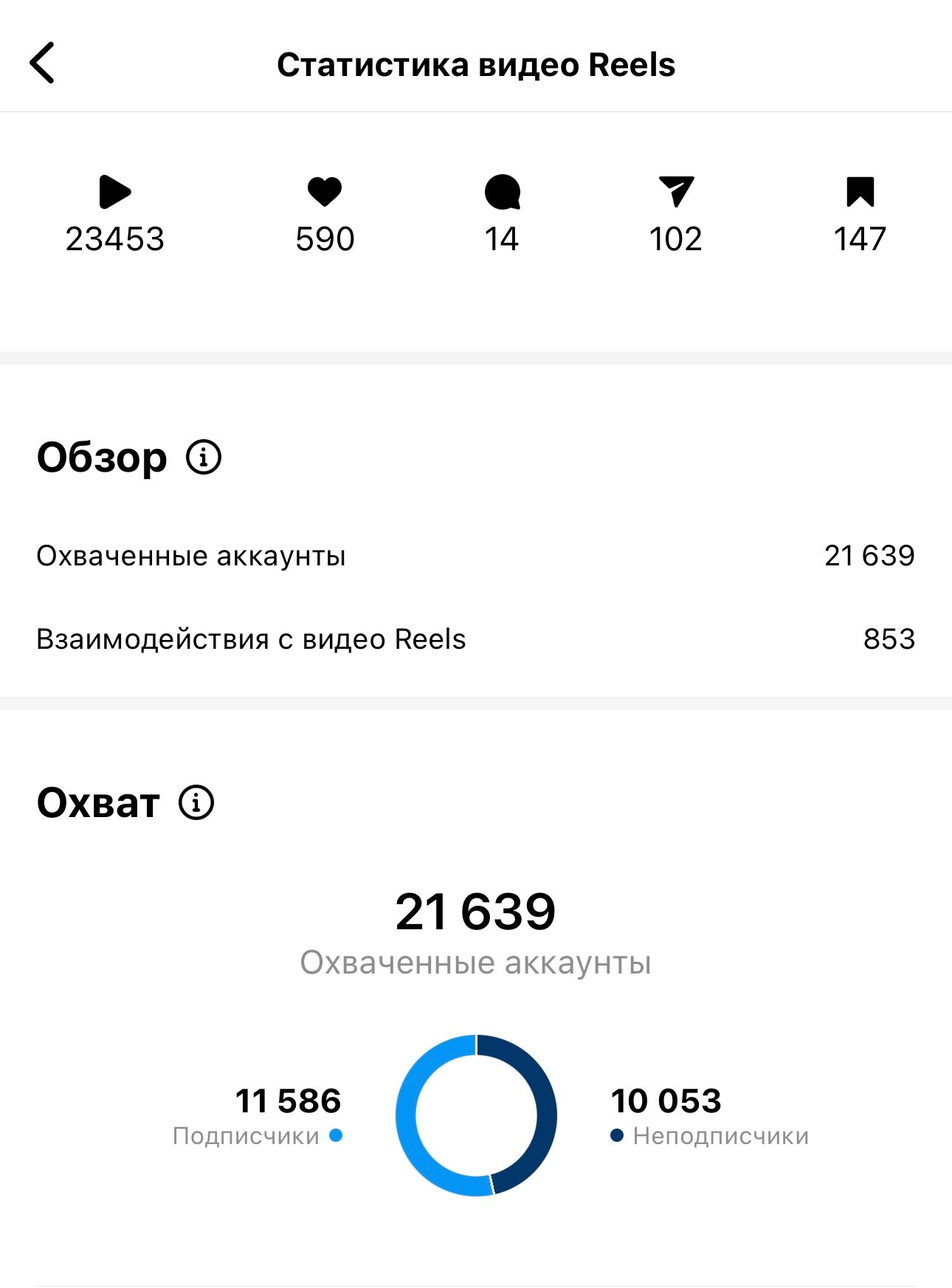
Task: Tap the saves bookmark icon
Action: click(x=860, y=192)
